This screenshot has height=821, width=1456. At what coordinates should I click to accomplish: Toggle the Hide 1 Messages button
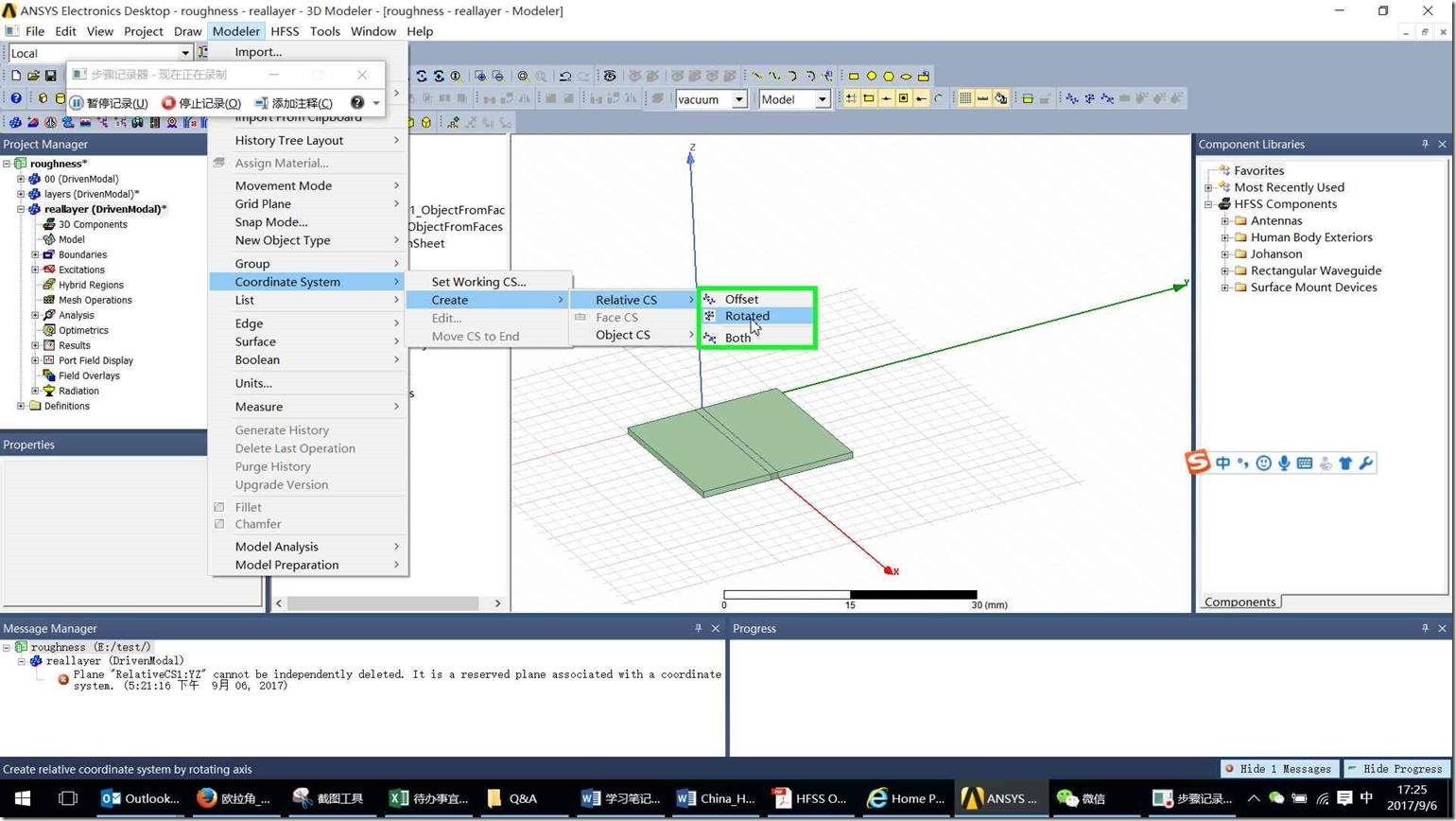tap(1278, 769)
